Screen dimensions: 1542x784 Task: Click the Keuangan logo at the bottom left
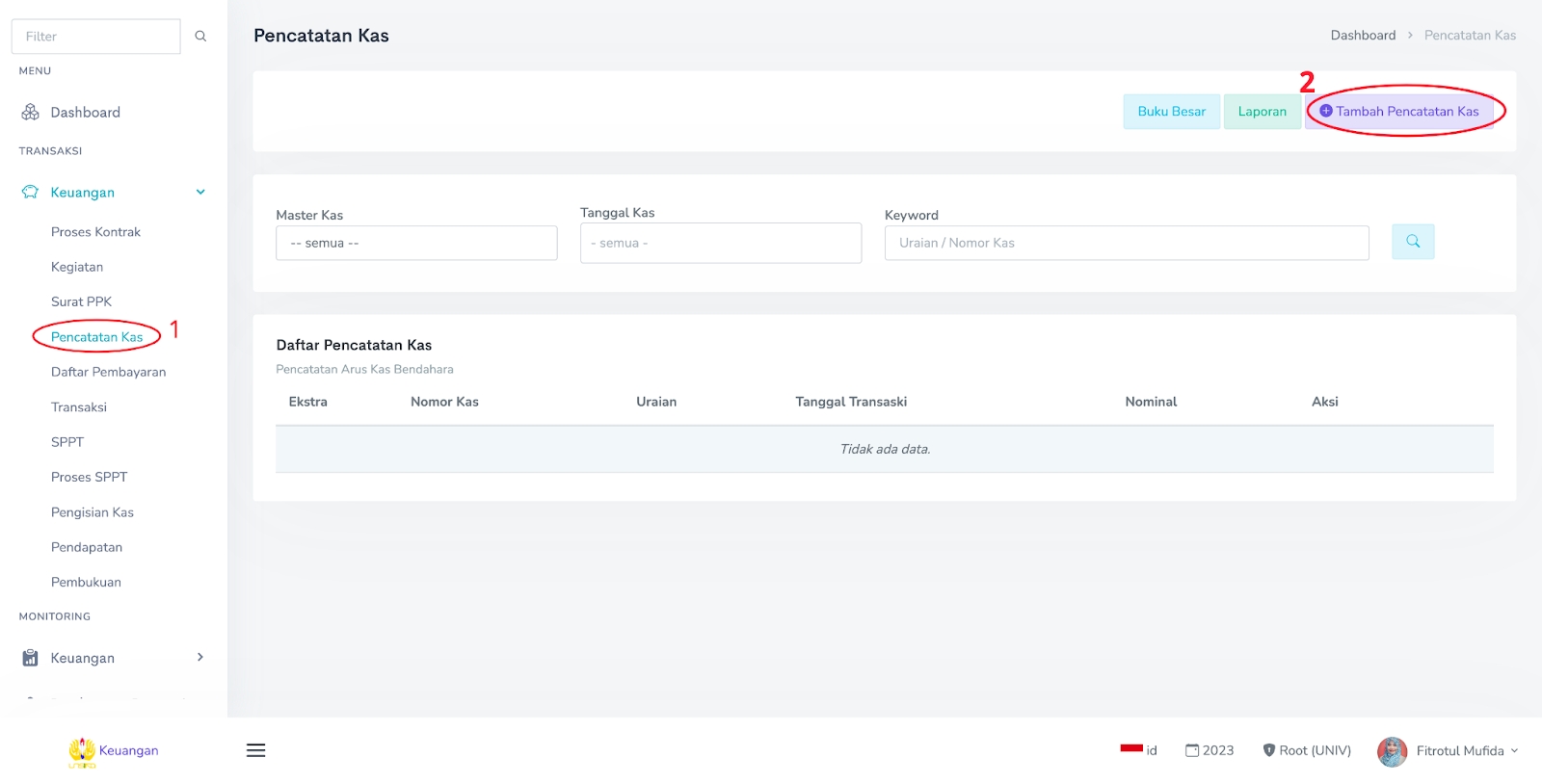83,751
